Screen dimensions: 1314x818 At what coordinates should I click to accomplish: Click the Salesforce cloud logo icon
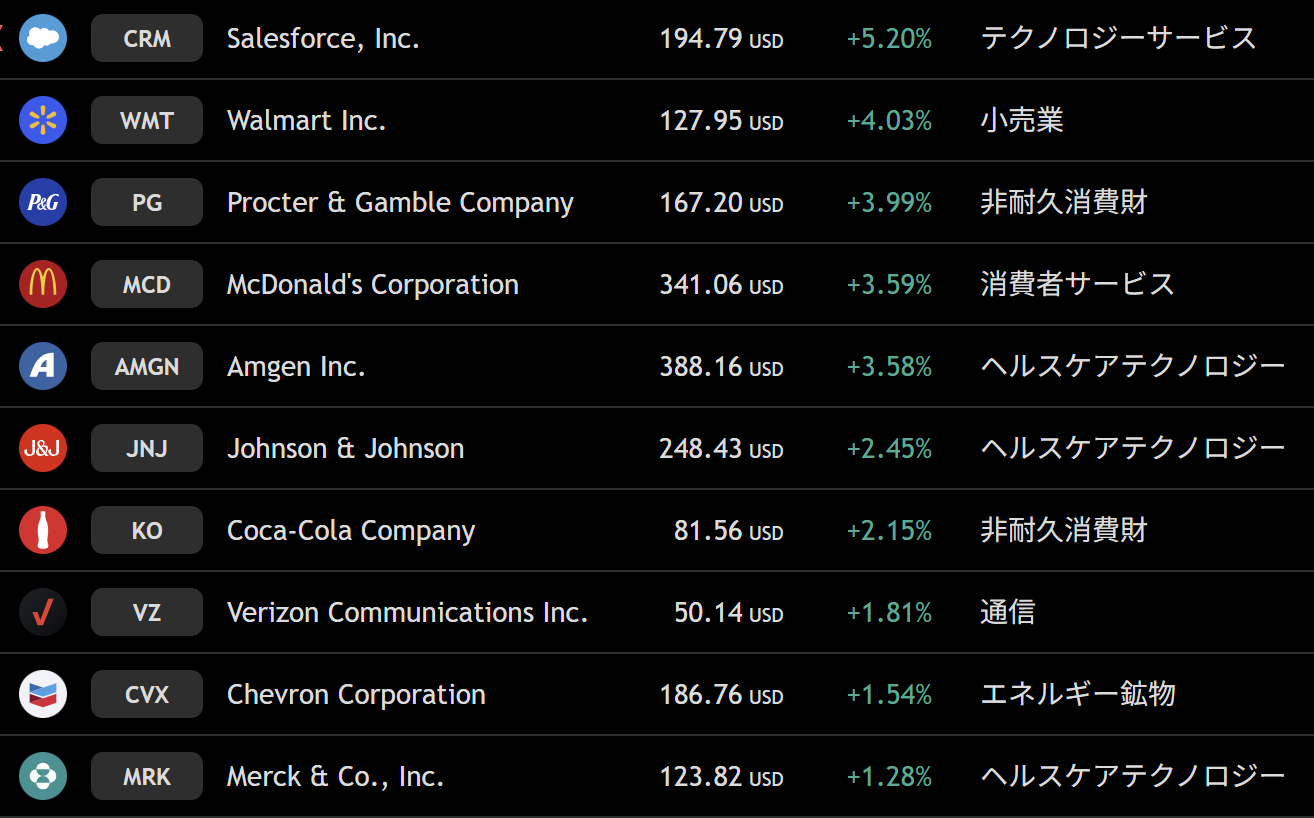[43, 39]
